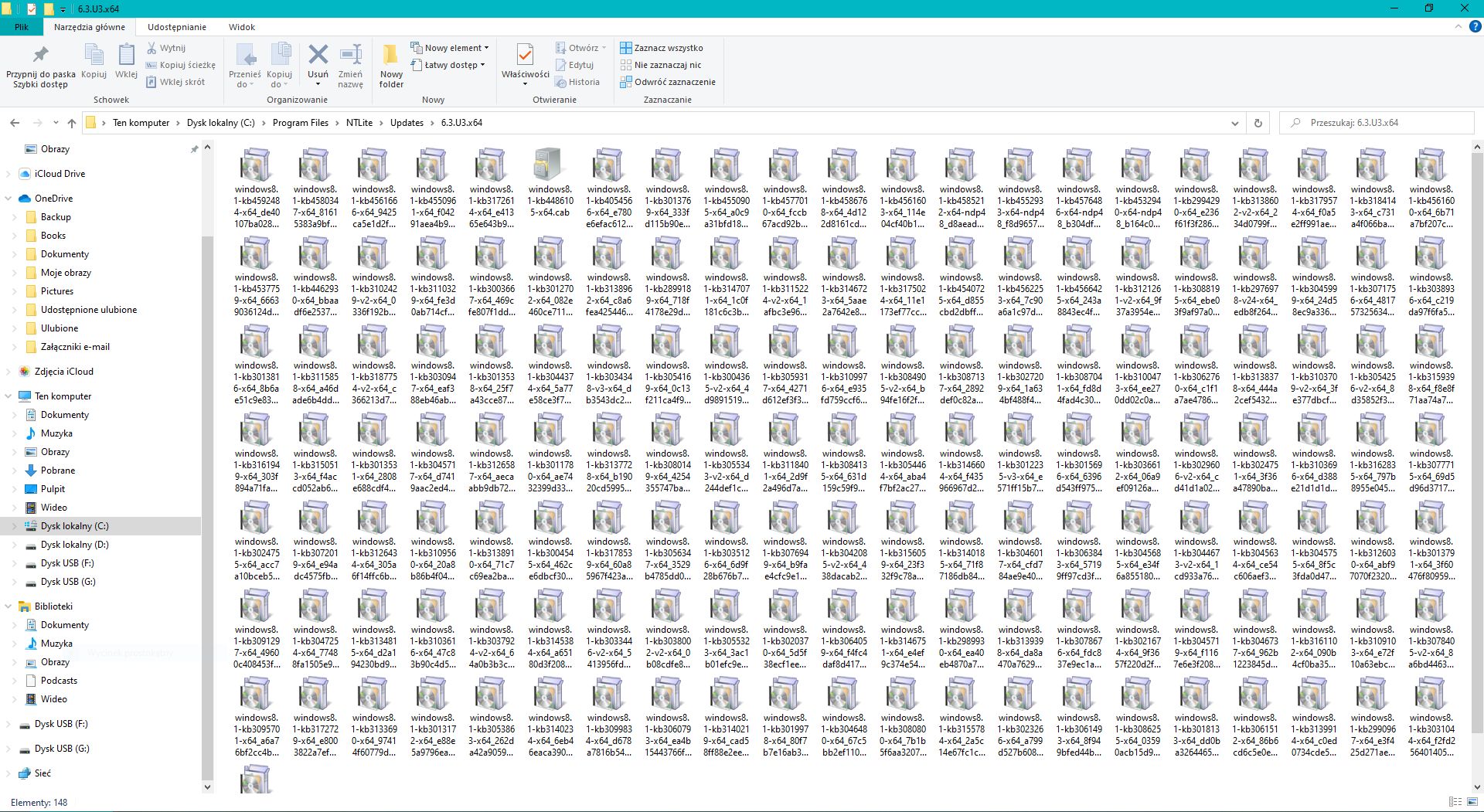Open the Przenieś do dropdown

tap(245, 65)
